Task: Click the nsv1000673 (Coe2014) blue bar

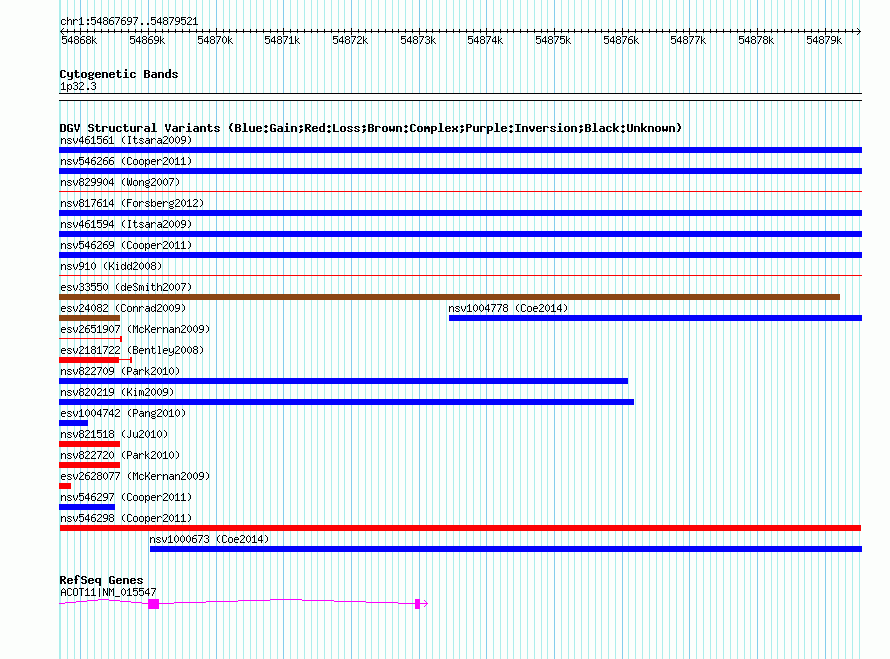Action: click(x=506, y=549)
